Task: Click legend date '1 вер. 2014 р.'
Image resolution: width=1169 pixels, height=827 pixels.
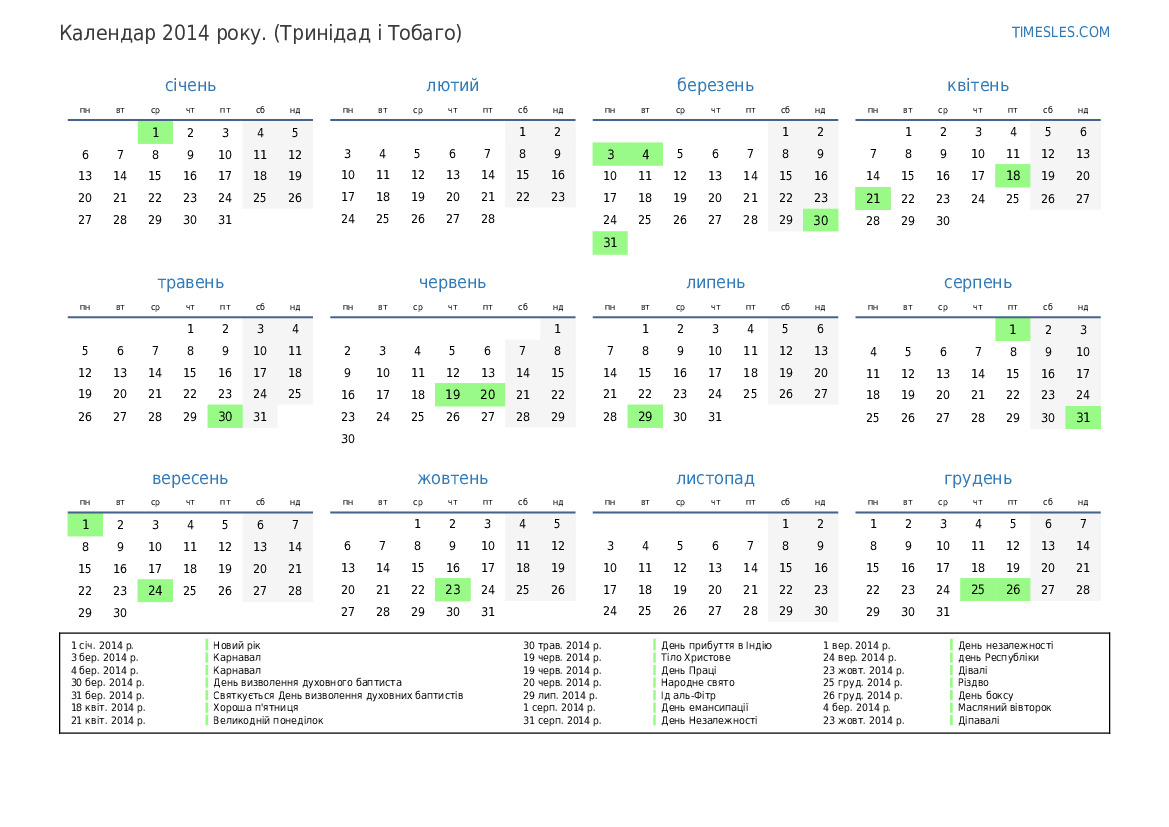Action: (857, 645)
